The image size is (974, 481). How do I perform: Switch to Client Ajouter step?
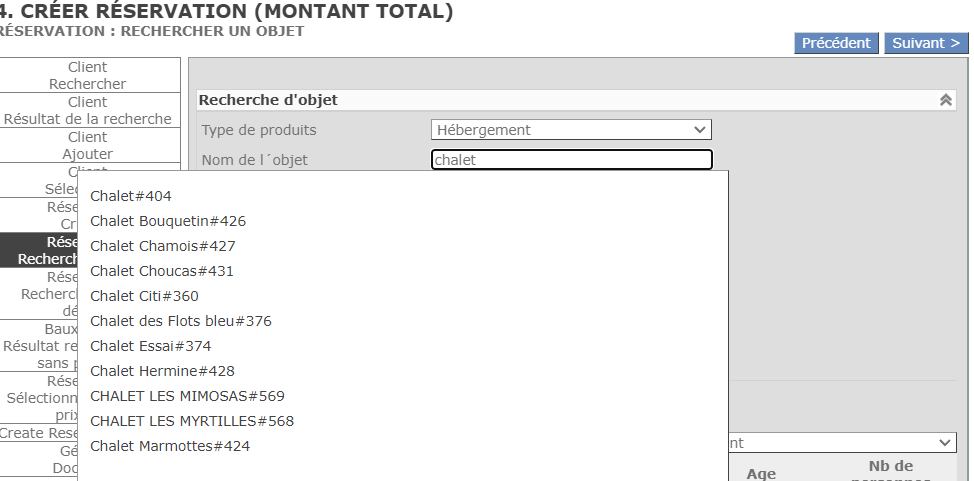pyautogui.click(x=88, y=146)
